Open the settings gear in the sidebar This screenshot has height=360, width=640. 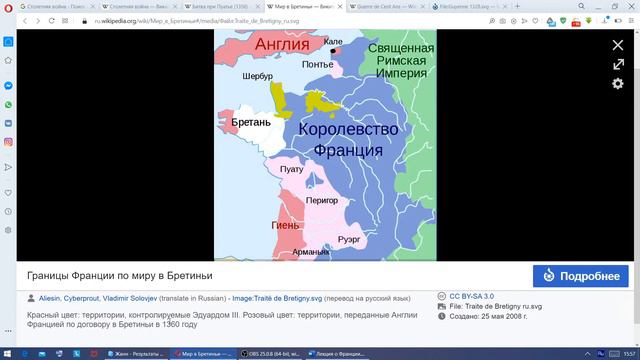point(8,230)
